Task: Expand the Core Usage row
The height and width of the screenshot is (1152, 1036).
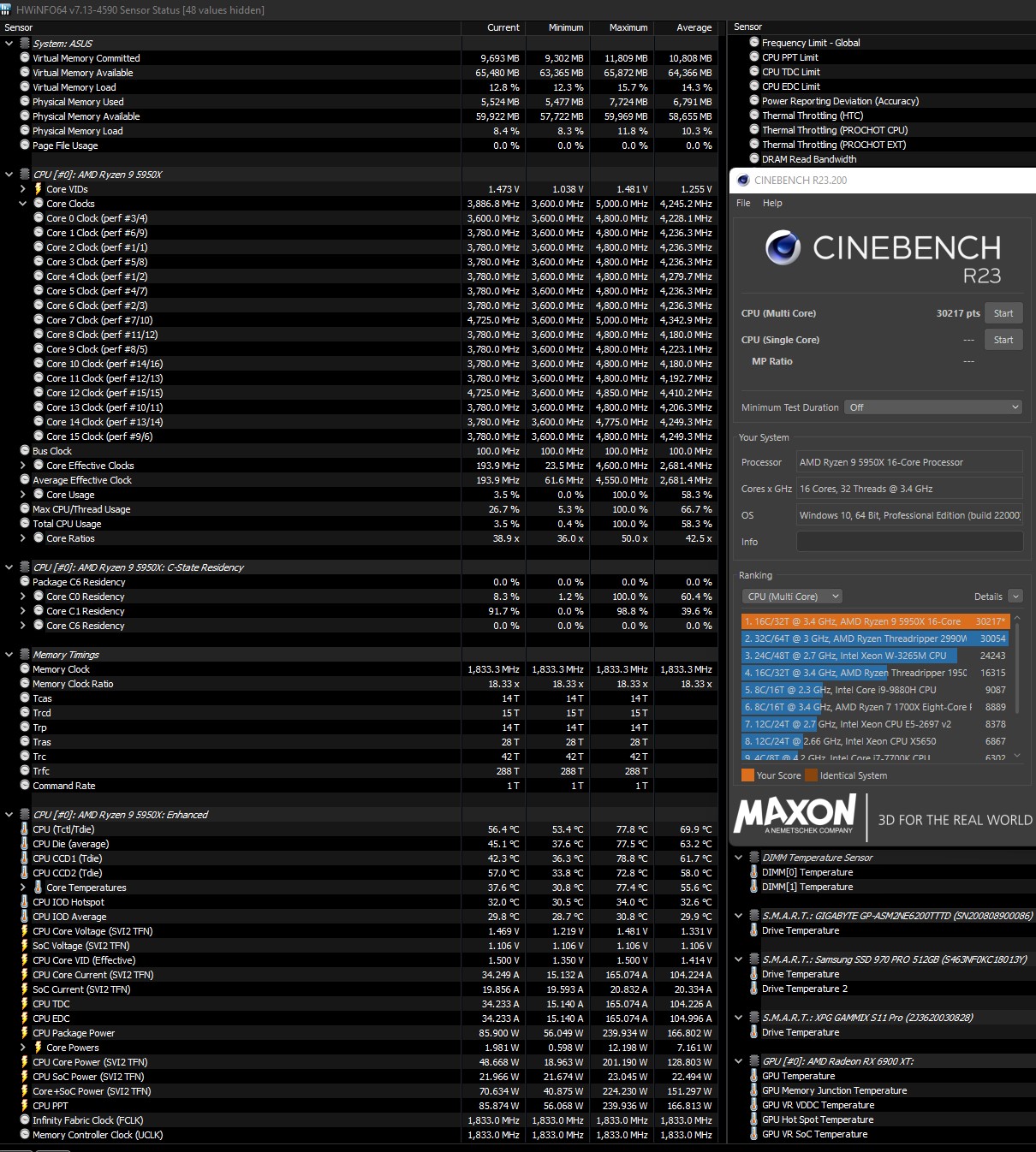Action: click(x=23, y=494)
